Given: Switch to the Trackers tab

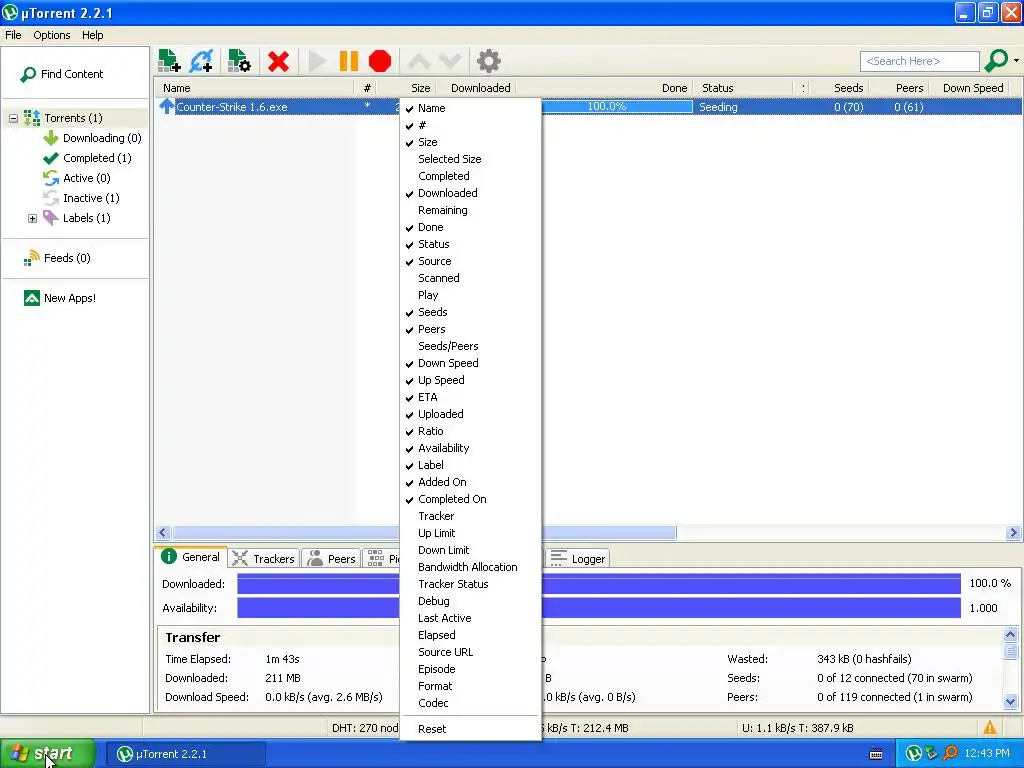Looking at the screenshot, I should (x=264, y=558).
